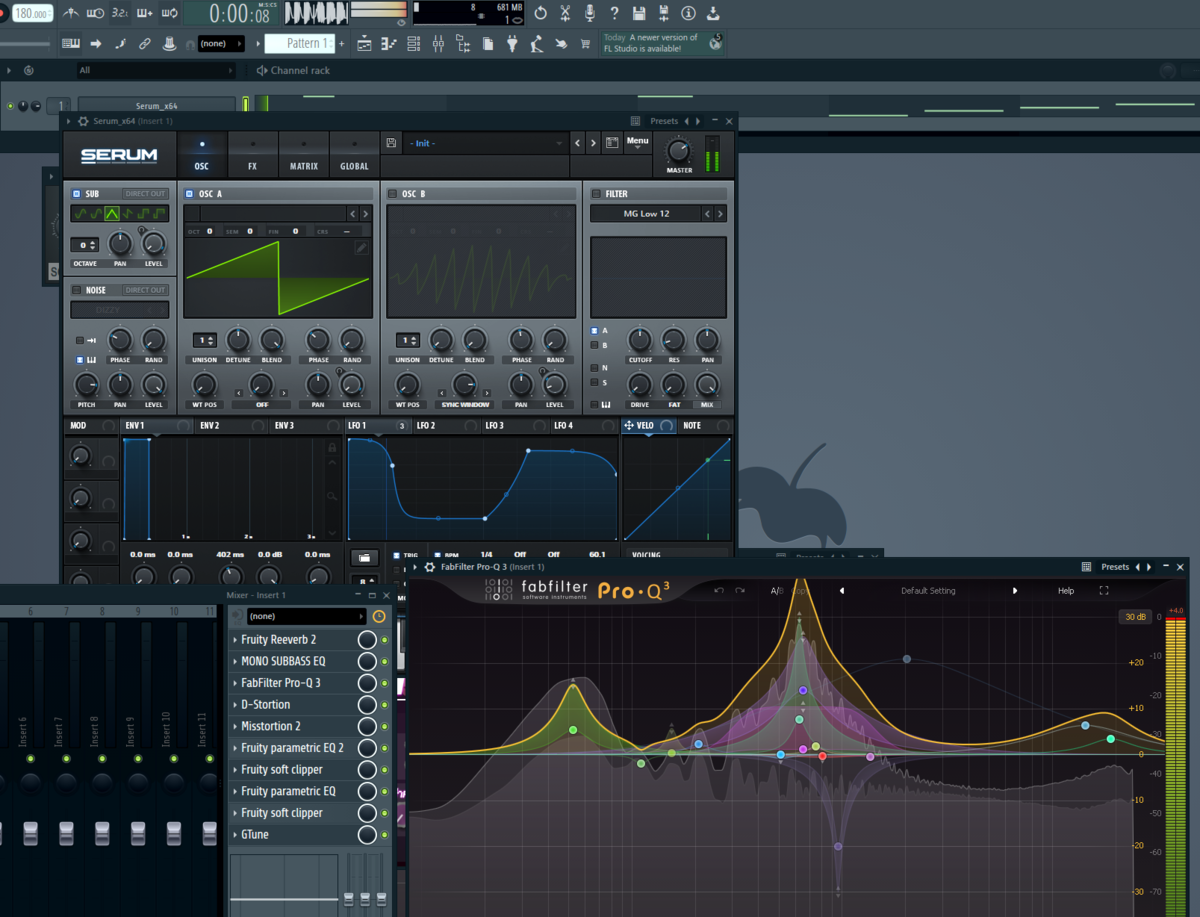This screenshot has height=917, width=1200.
Task: Click the typing keyboard to piano icon
Action: coord(71,44)
